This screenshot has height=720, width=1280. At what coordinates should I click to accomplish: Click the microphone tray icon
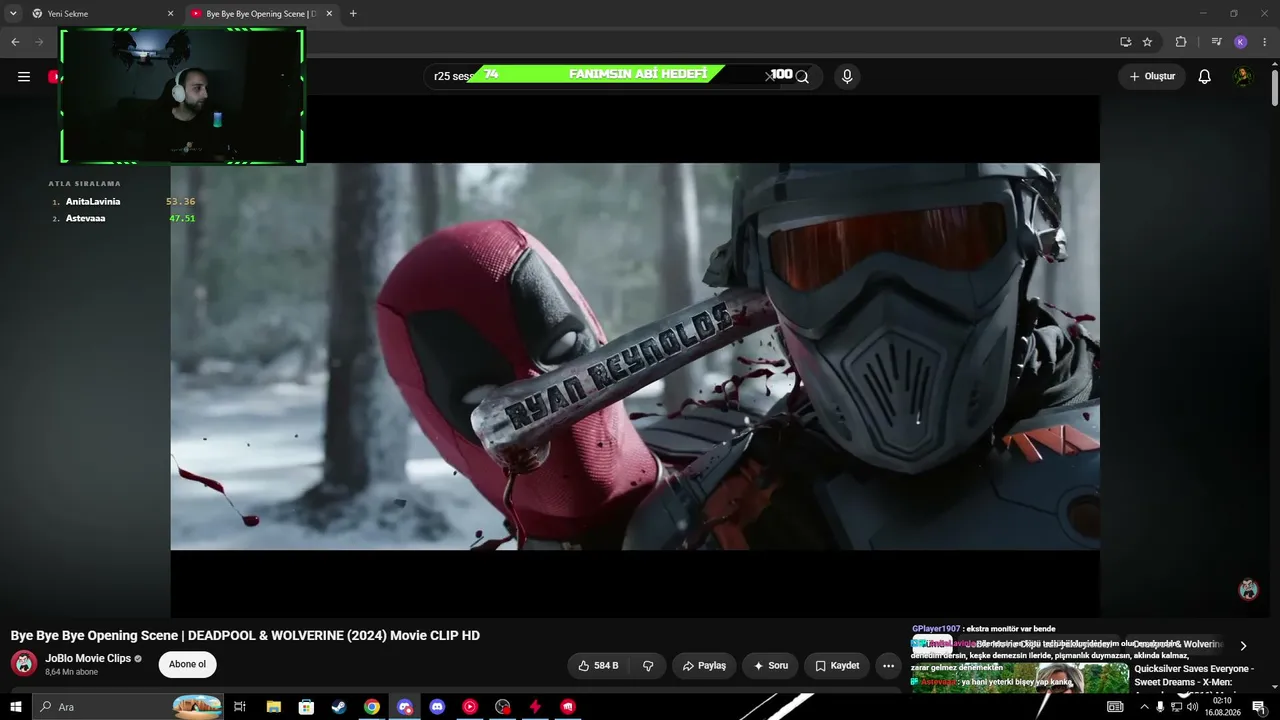[1160, 707]
